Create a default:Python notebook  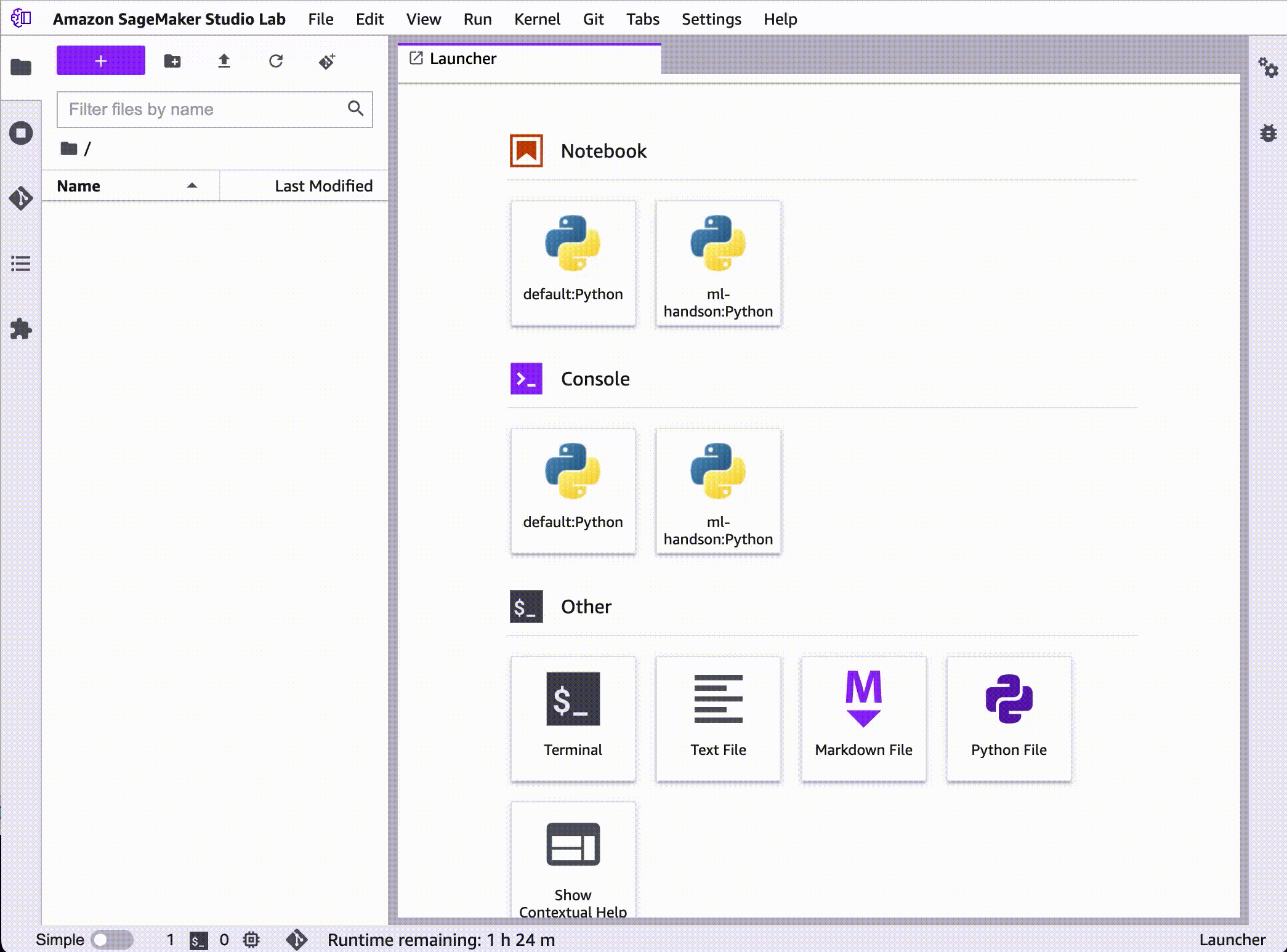(x=573, y=263)
